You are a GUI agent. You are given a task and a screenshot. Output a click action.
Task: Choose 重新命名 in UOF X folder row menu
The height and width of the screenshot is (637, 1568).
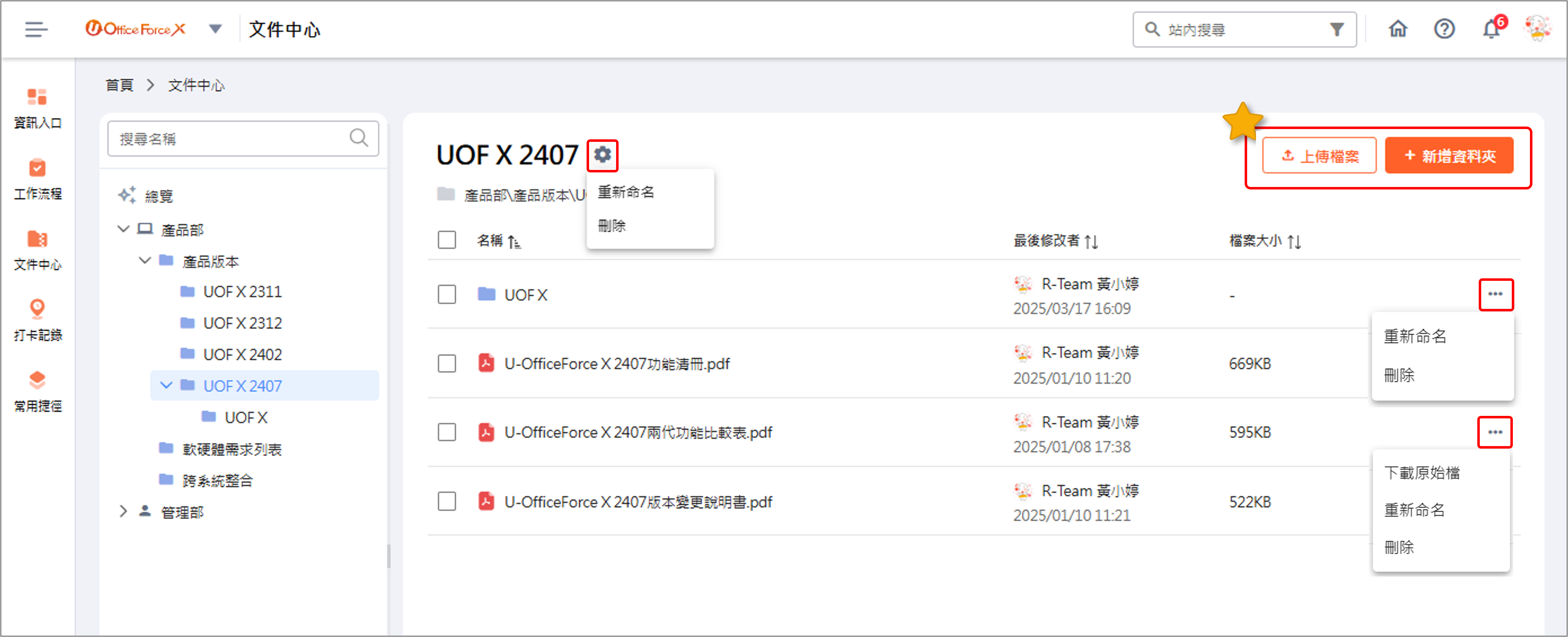pos(1415,336)
